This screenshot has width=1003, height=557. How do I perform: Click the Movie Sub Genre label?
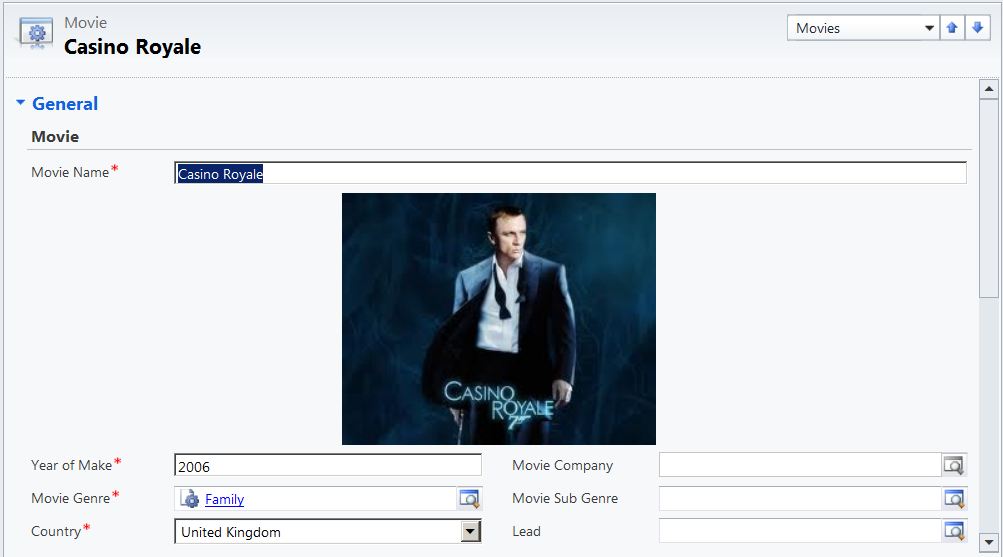pyautogui.click(x=565, y=498)
